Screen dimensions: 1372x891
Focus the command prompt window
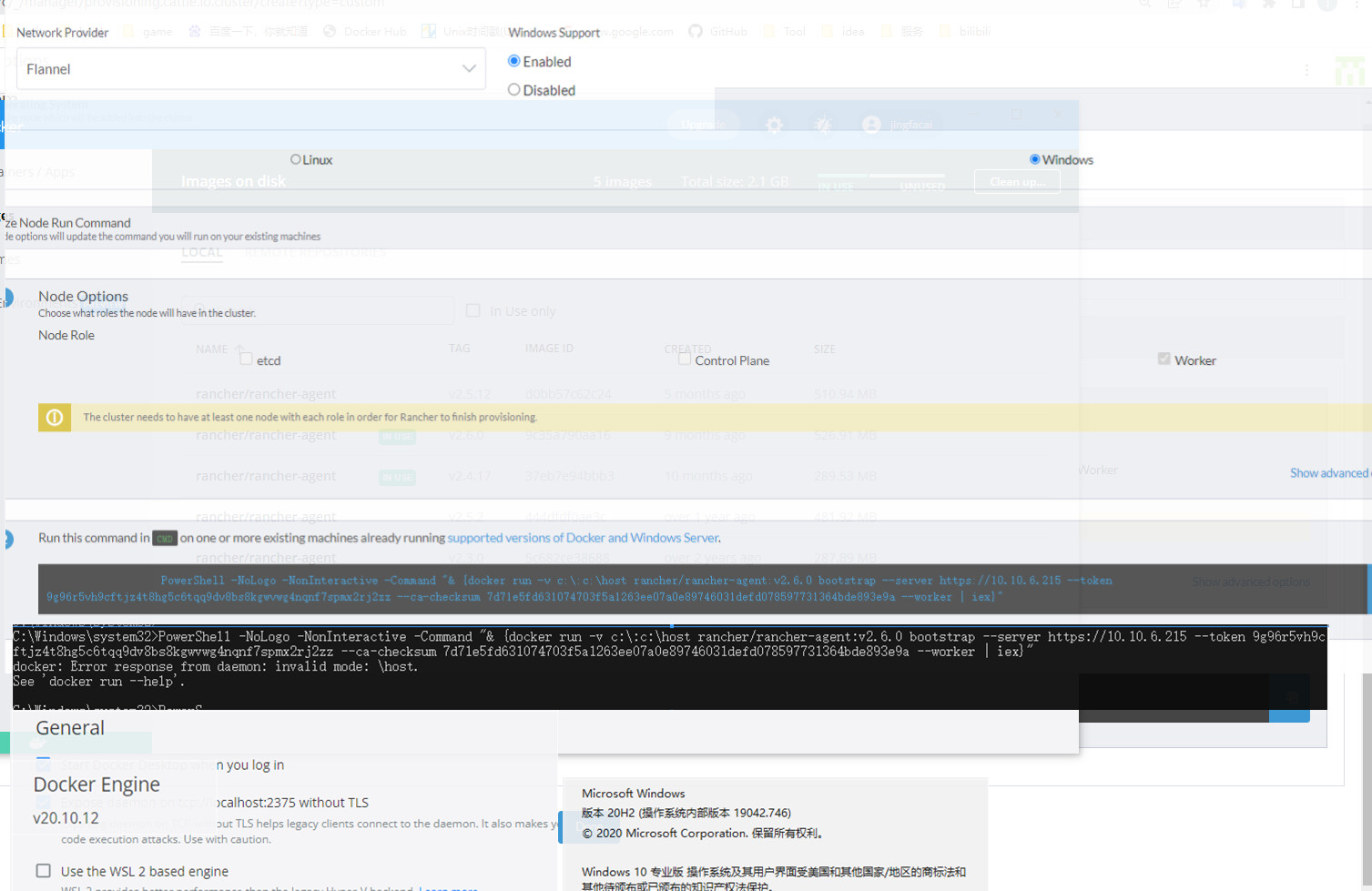point(670,667)
